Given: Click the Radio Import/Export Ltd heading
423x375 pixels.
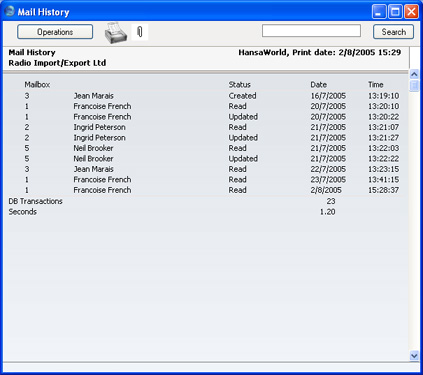Looking at the screenshot, I should tap(57, 63).
